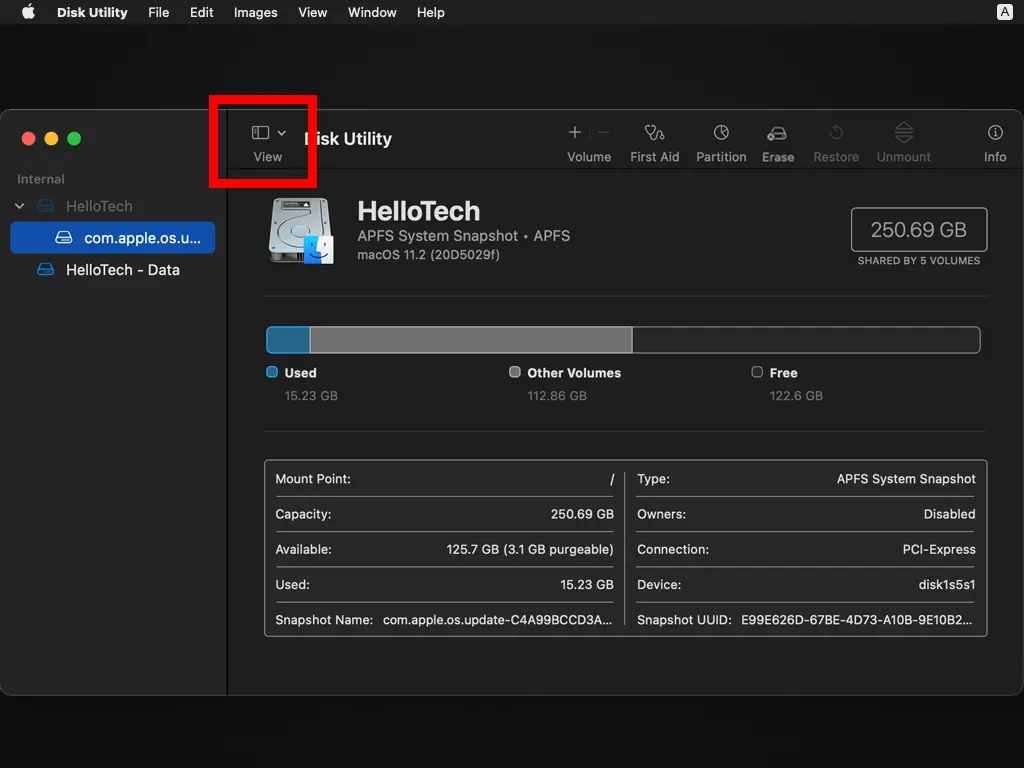Open the Window menu
Image resolution: width=1024 pixels, height=768 pixels.
coord(372,12)
